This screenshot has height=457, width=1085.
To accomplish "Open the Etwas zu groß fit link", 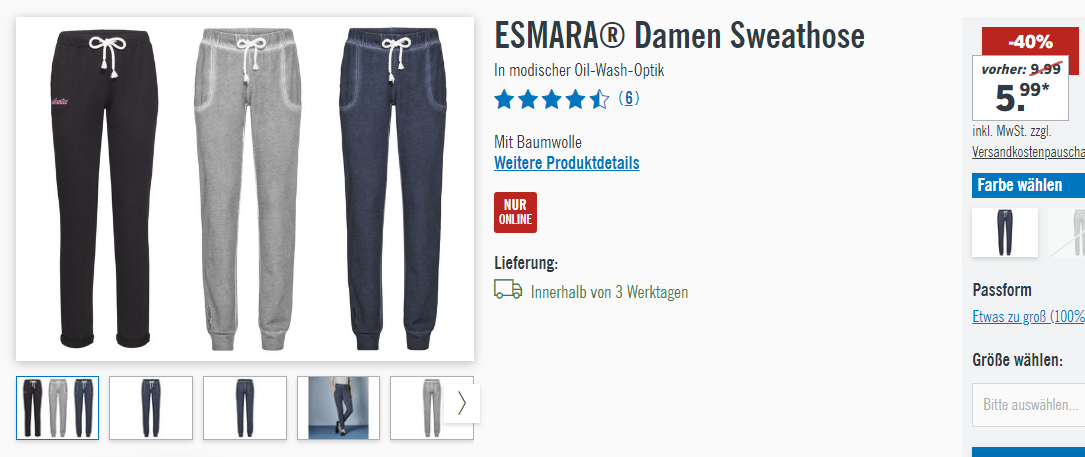I will [x=1028, y=316].
